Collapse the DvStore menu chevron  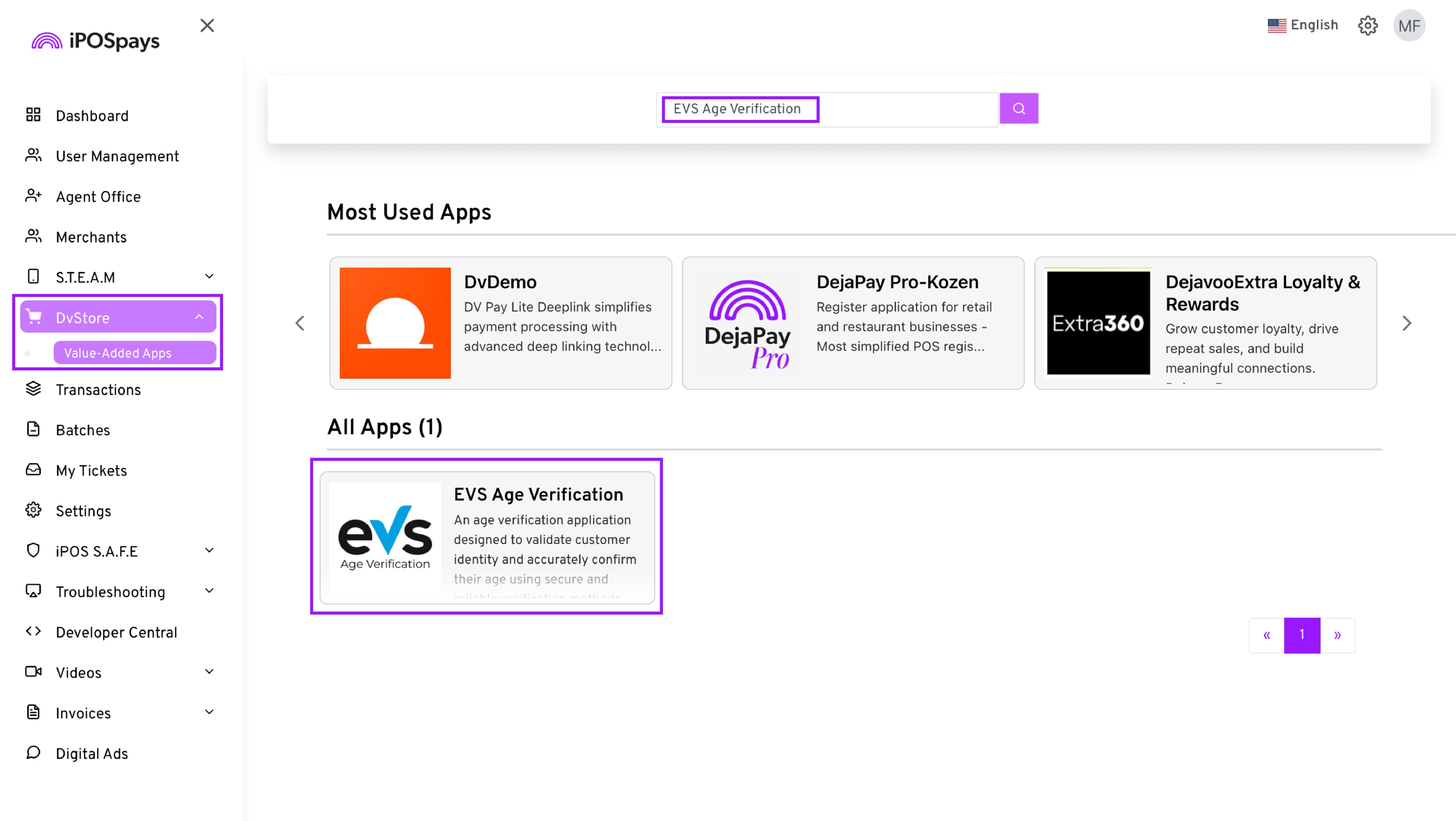click(x=199, y=317)
